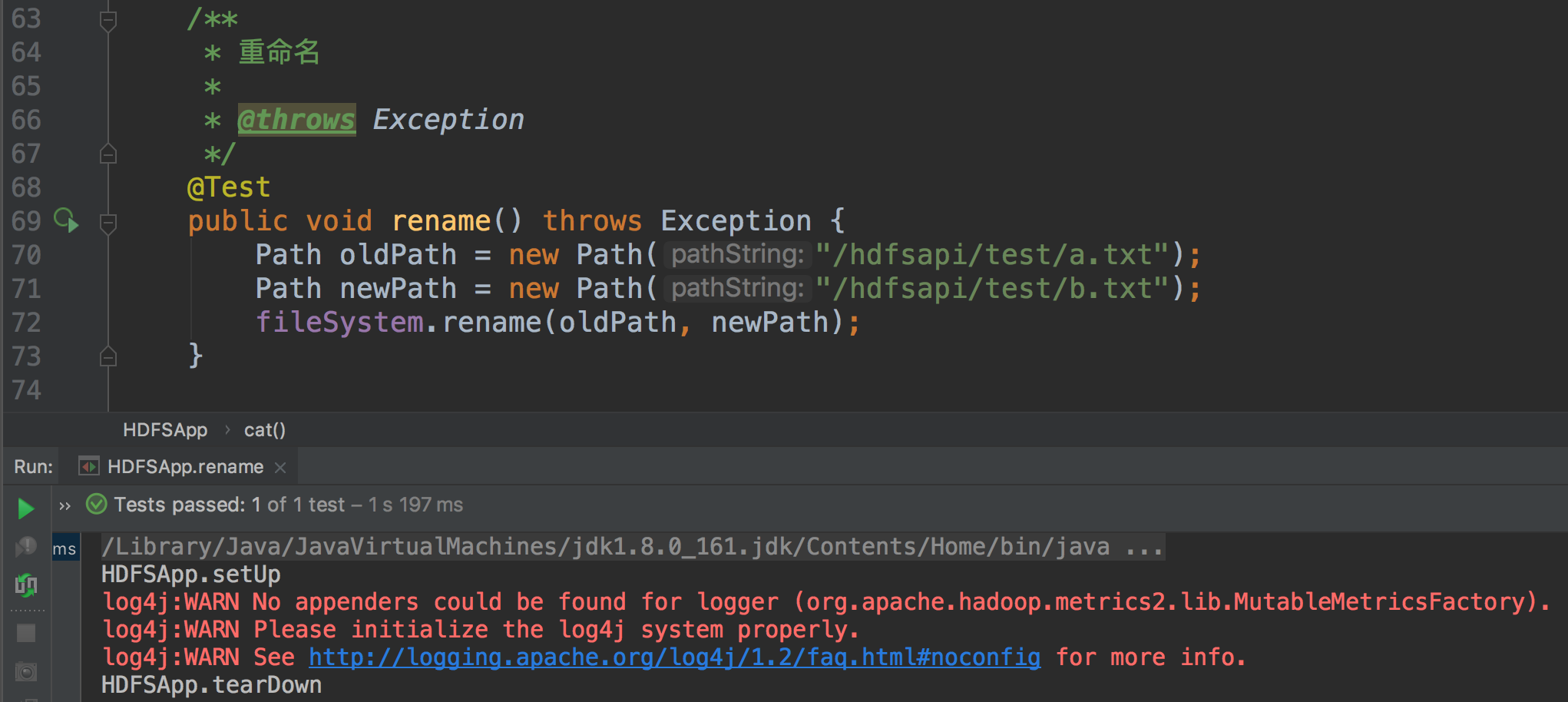Expand the test tree with double chevron

coord(65,505)
